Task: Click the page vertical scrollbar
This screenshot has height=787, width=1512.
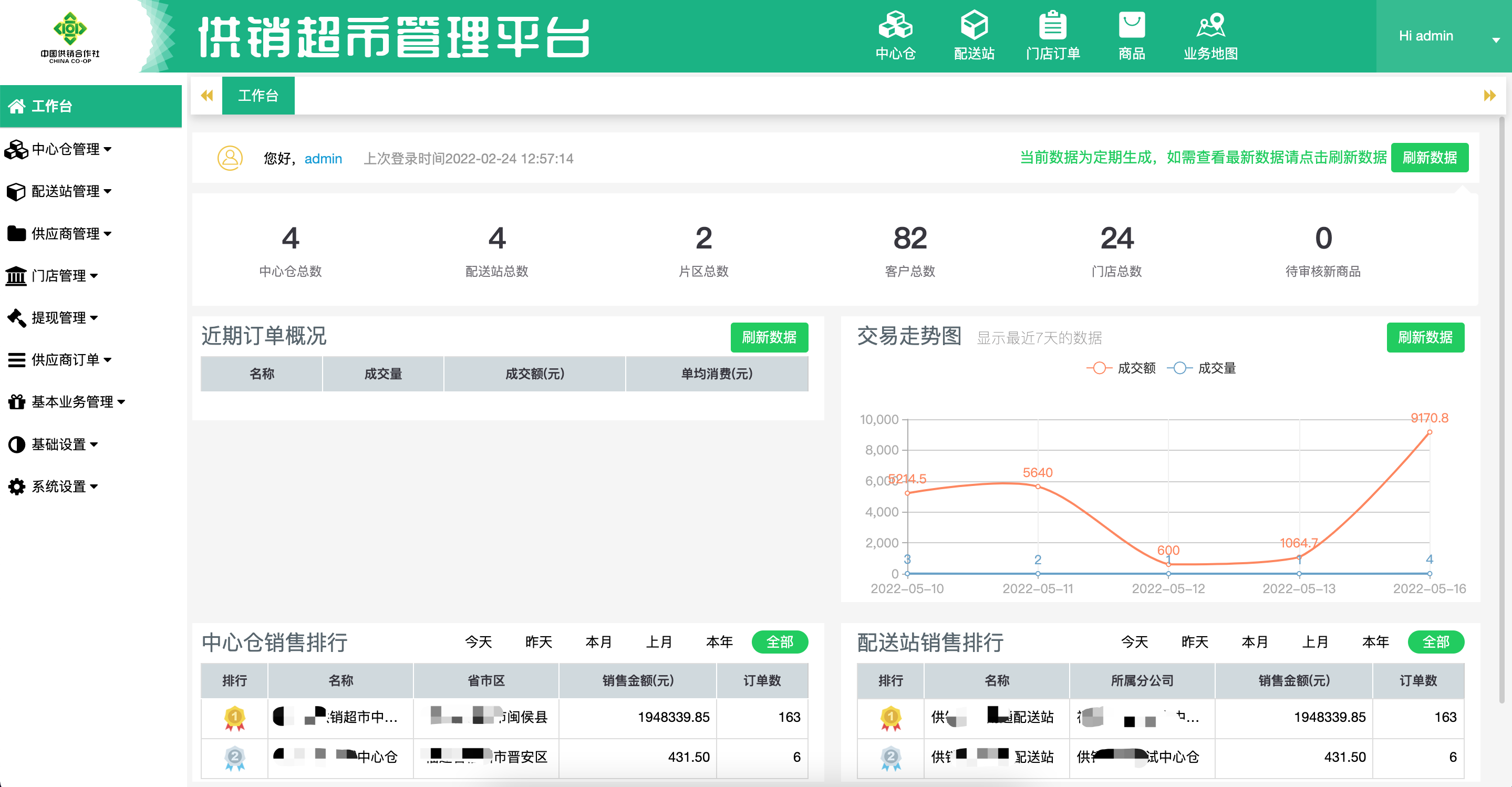Action: point(1502,410)
